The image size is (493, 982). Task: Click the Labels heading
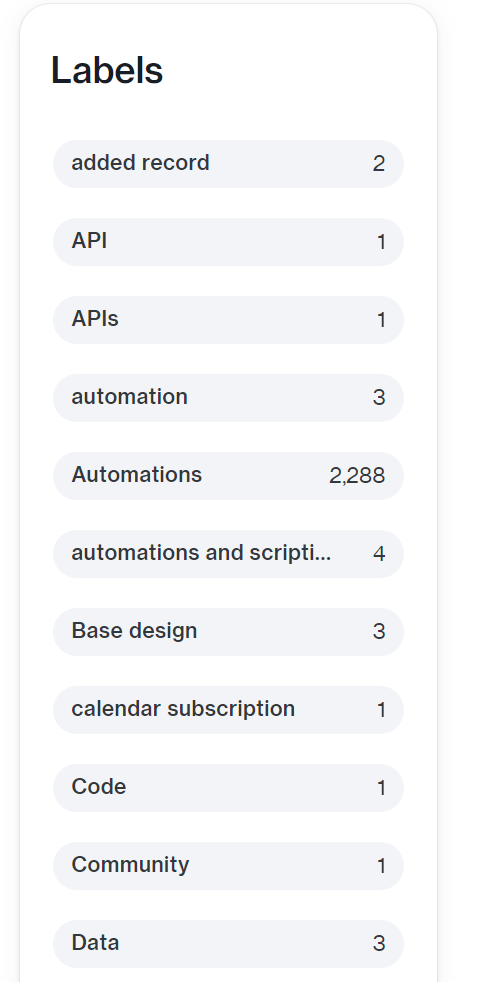[x=106, y=70]
